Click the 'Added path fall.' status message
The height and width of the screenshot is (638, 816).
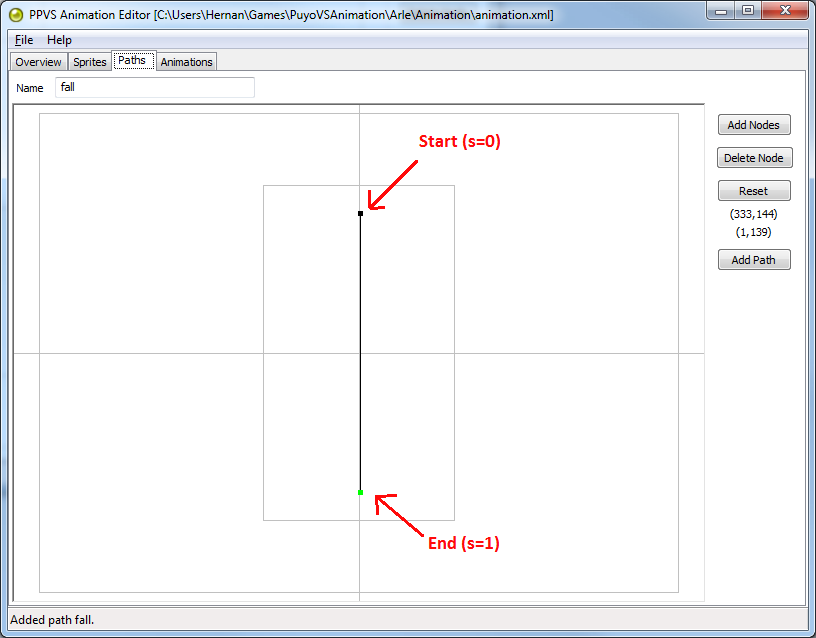coord(52,620)
